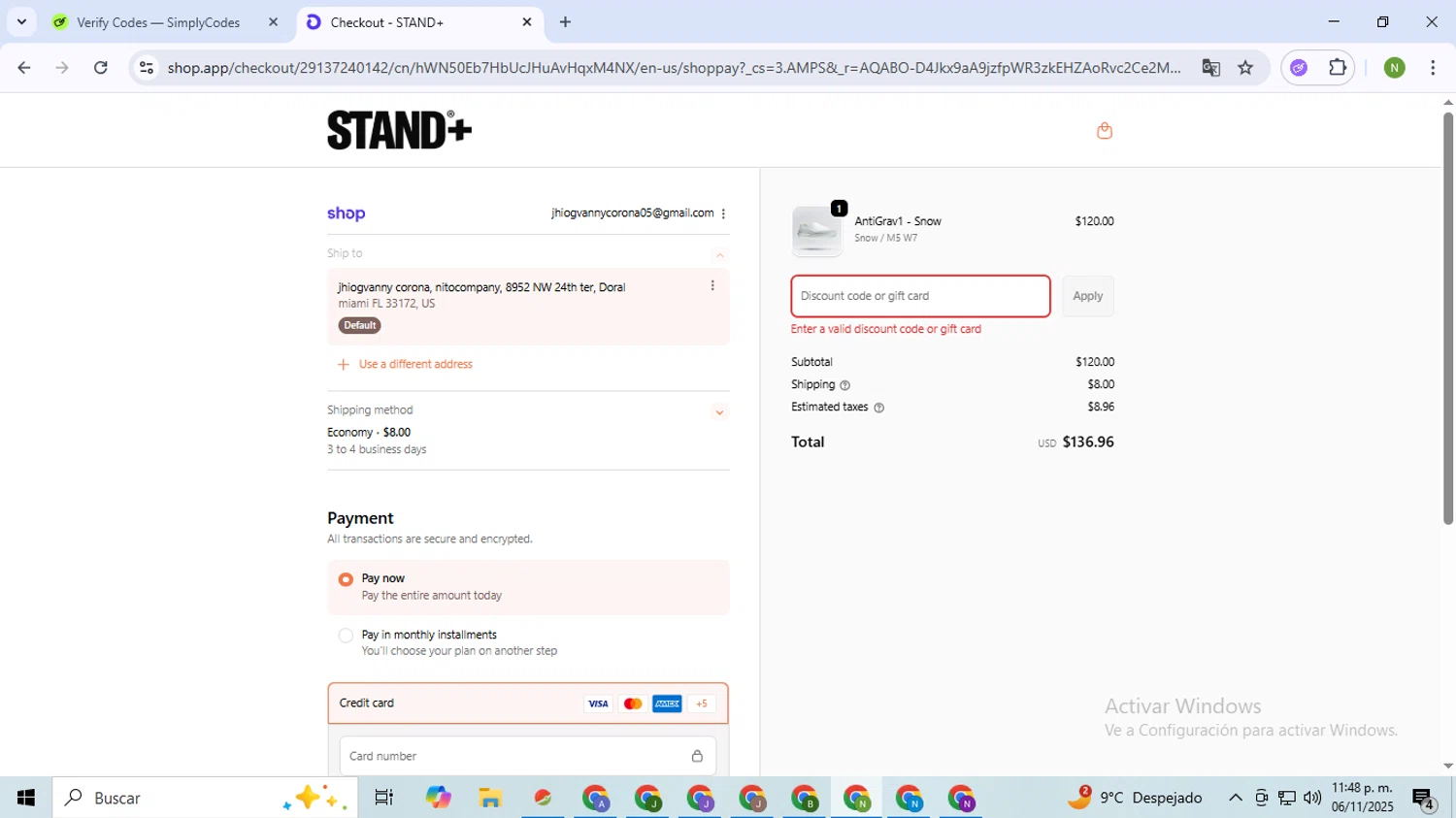The width and height of the screenshot is (1456, 818).
Task: Click the Visa card icon
Action: 598,703
